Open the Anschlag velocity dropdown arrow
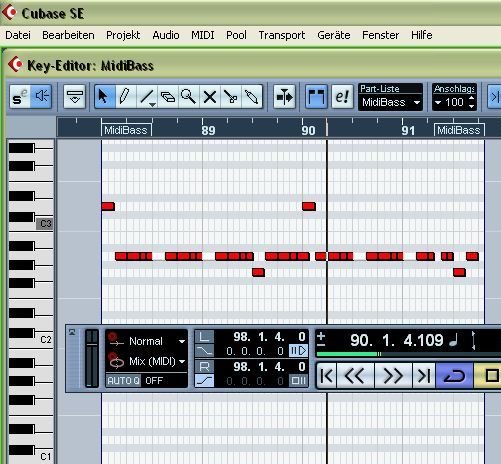 [438, 103]
